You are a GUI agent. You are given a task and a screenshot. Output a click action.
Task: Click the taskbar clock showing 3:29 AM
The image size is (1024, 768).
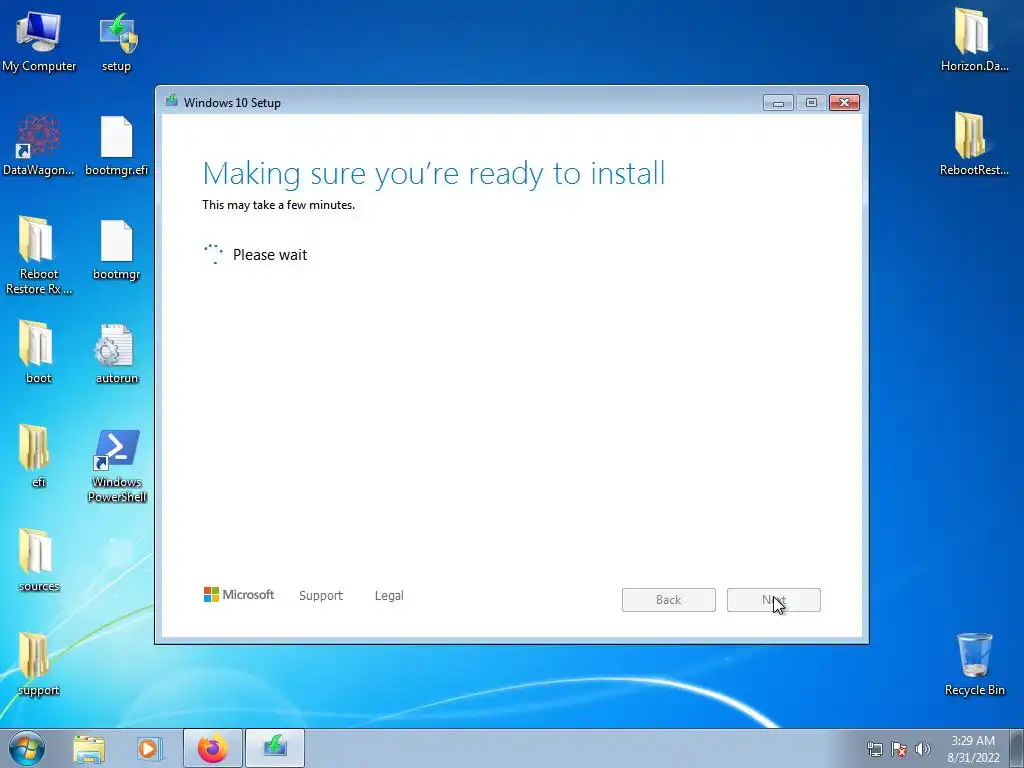point(973,749)
